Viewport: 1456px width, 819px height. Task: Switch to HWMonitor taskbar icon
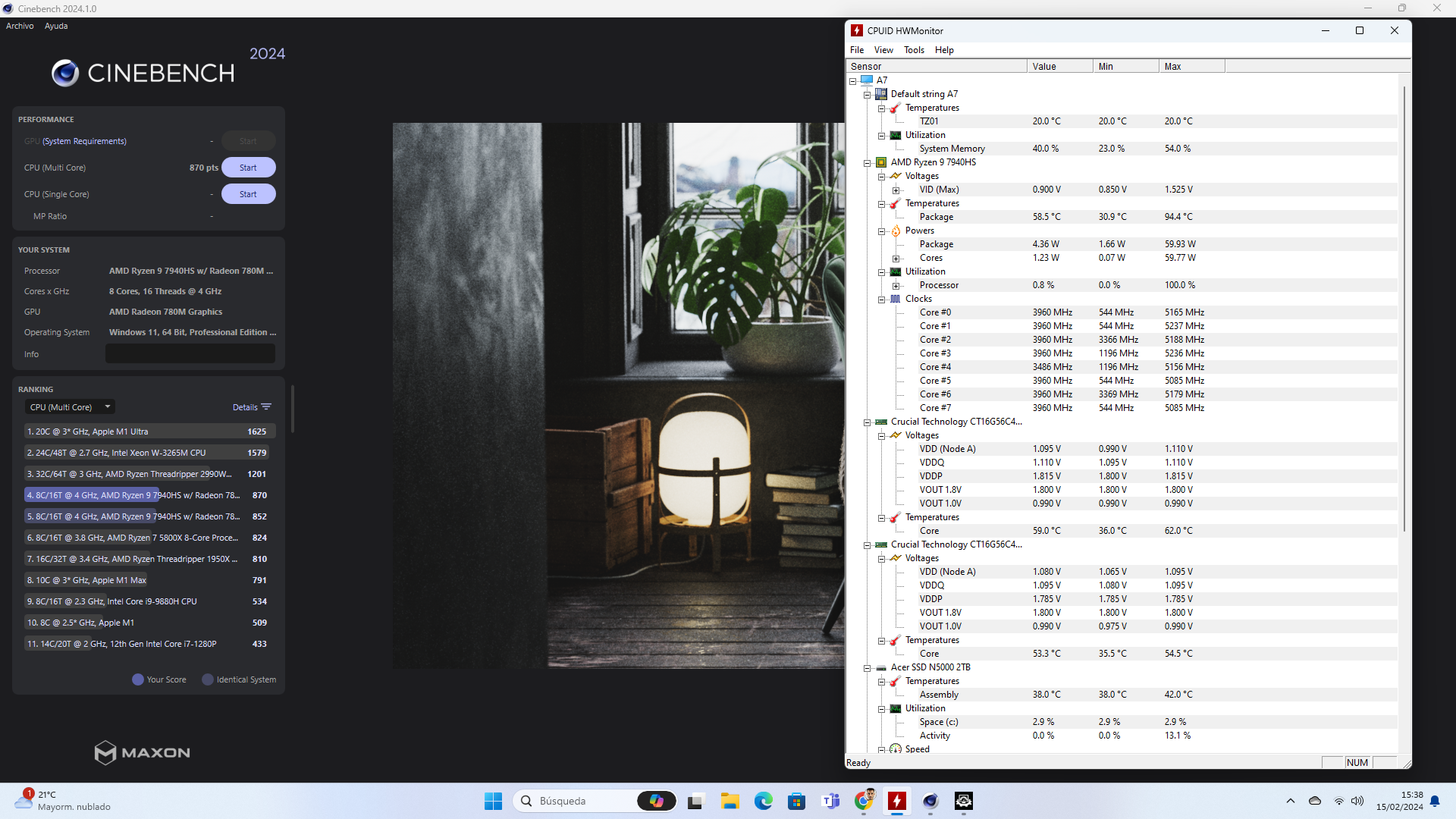897,801
